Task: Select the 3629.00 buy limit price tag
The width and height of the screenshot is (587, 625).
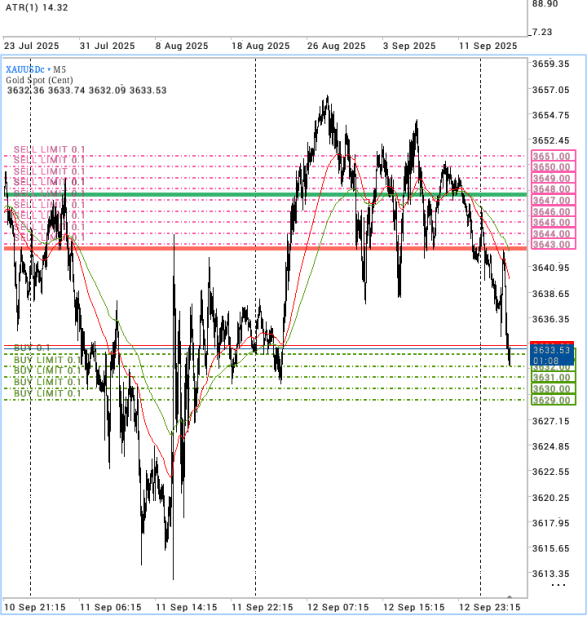Action: [554, 400]
